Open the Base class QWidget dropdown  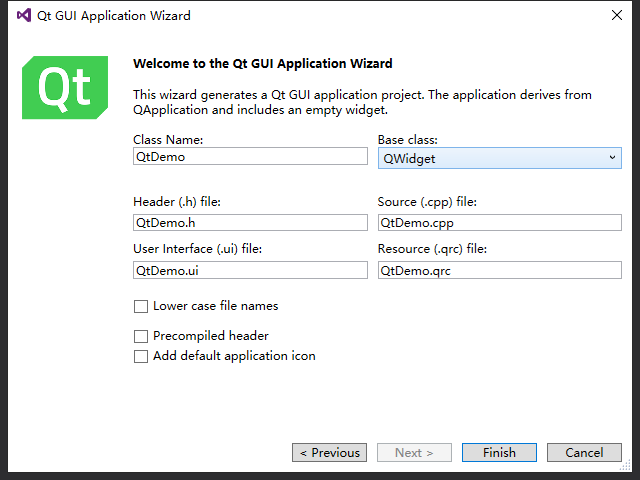(x=500, y=158)
